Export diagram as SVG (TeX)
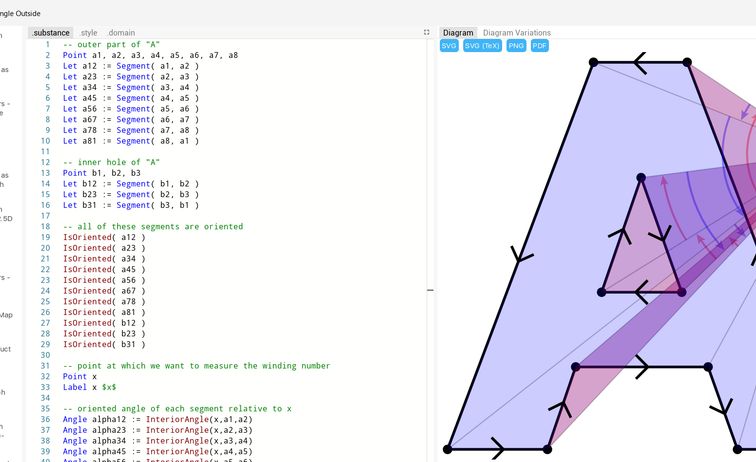Image resolution: width=756 pixels, height=462 pixels. pos(482,46)
